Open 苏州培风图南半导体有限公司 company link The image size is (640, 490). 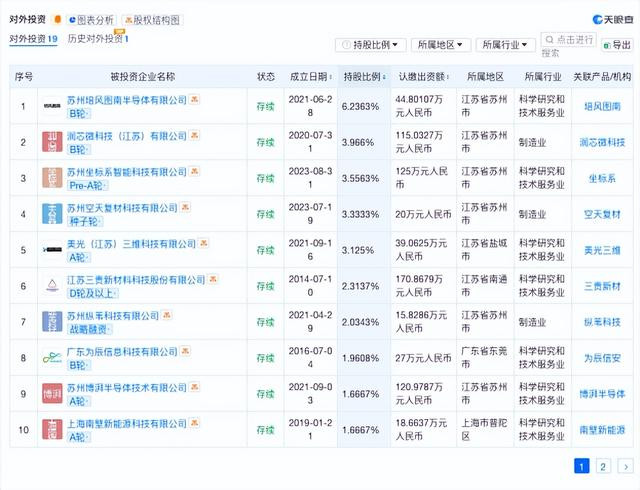(x=127, y=100)
